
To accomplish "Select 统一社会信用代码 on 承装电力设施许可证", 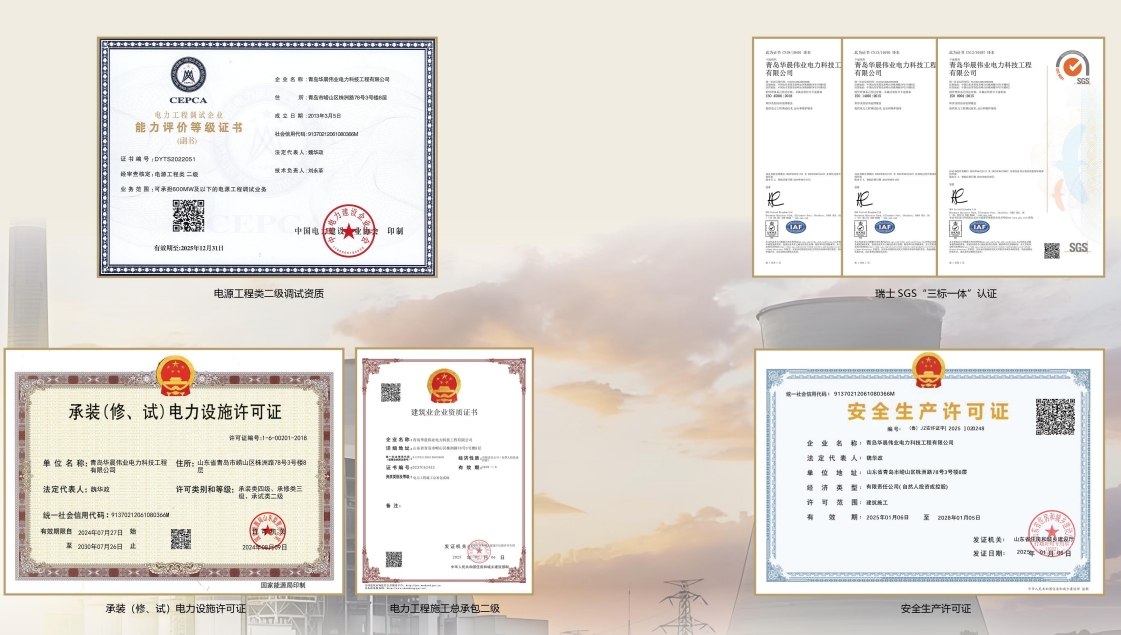I will click(106, 515).
